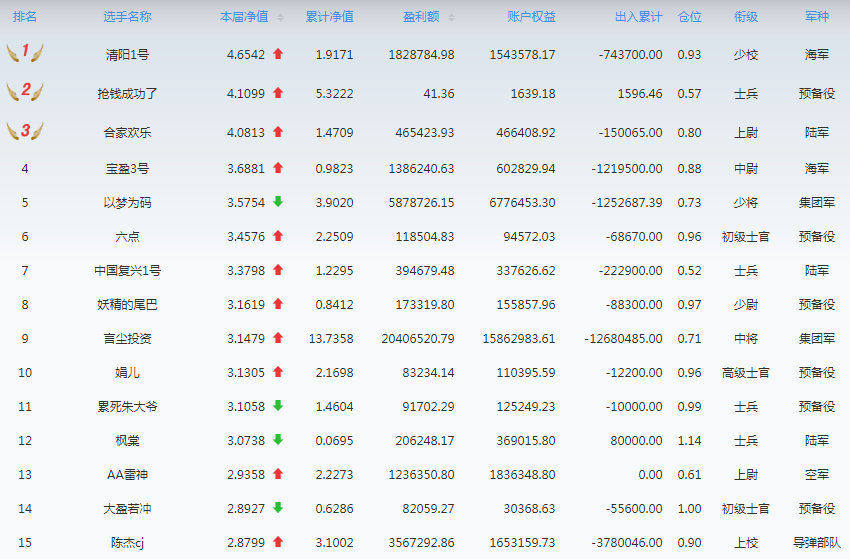
Task: Click the 累计净值 column header
Action: (x=330, y=17)
